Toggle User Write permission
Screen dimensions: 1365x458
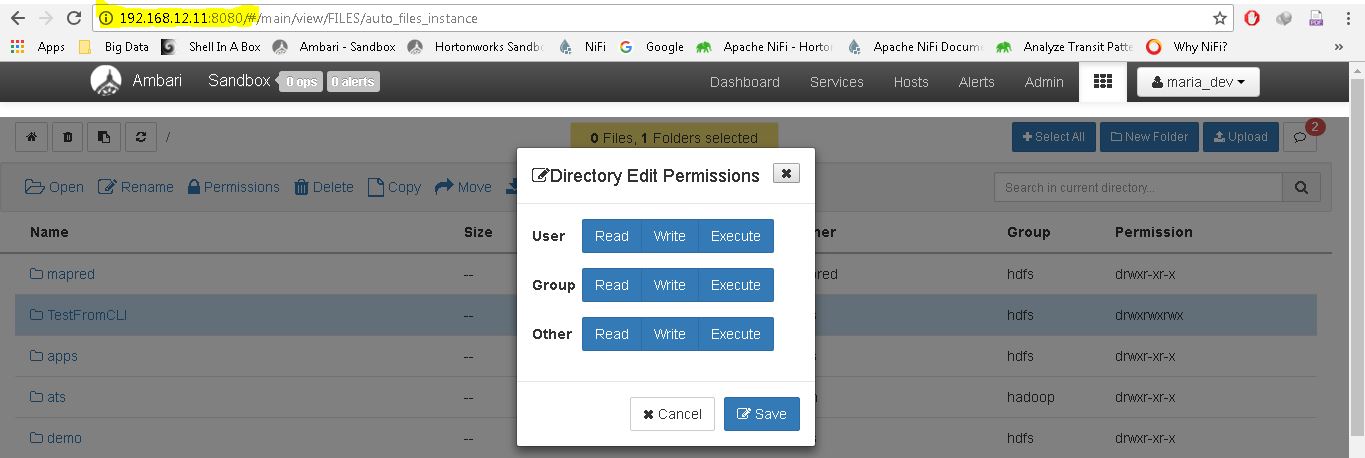tap(669, 236)
